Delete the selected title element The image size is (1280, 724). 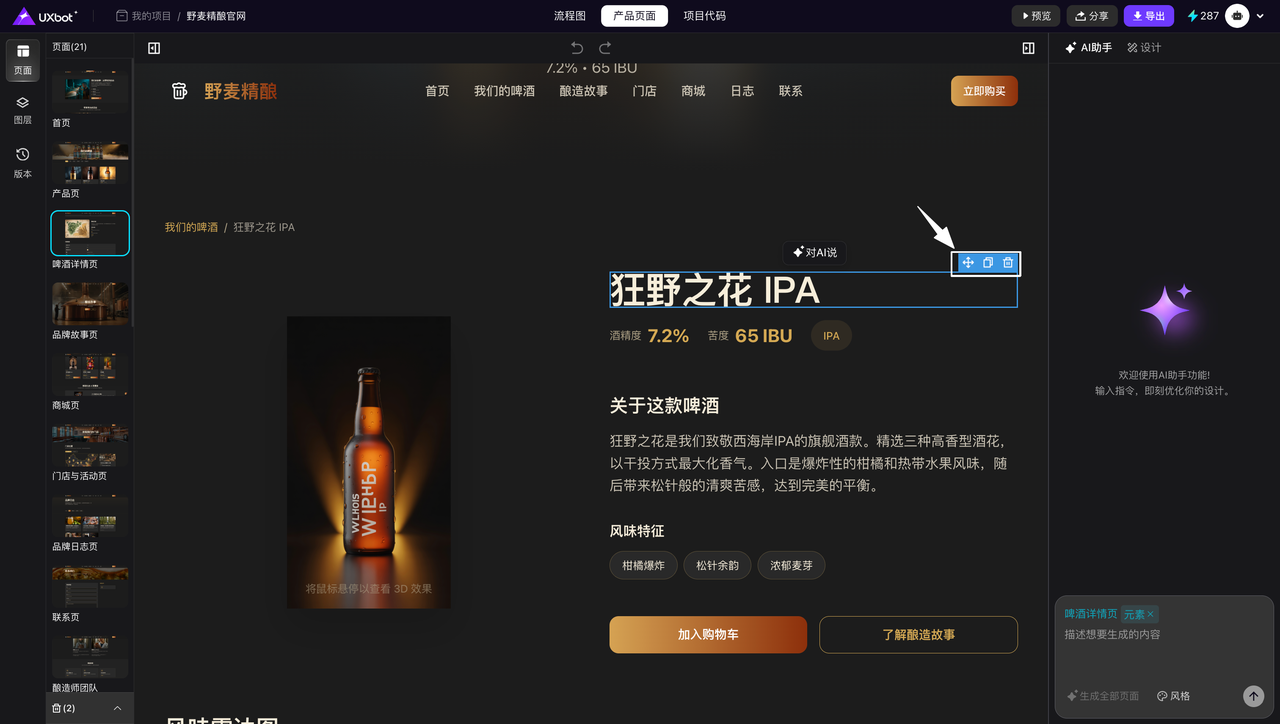click(x=1008, y=263)
